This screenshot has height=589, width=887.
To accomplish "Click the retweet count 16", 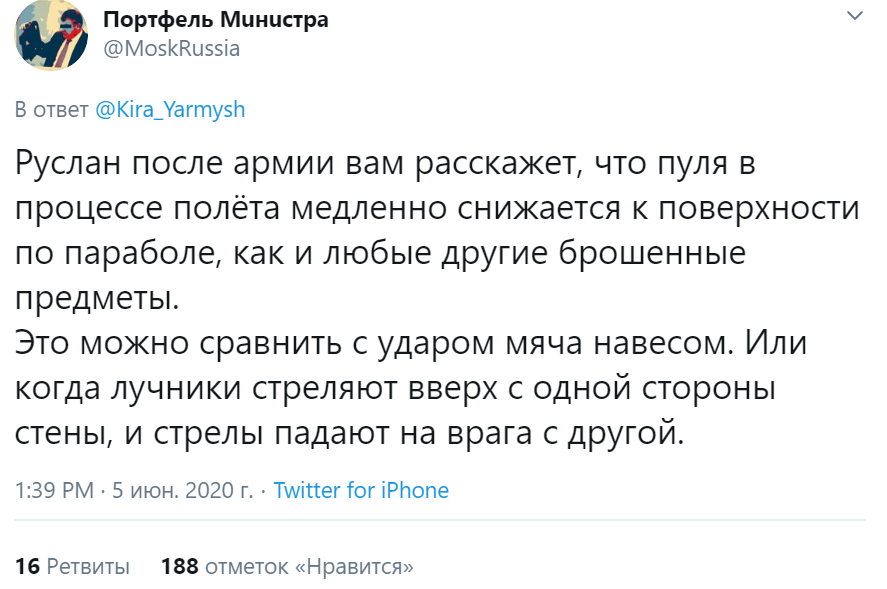I will click(x=27, y=567).
